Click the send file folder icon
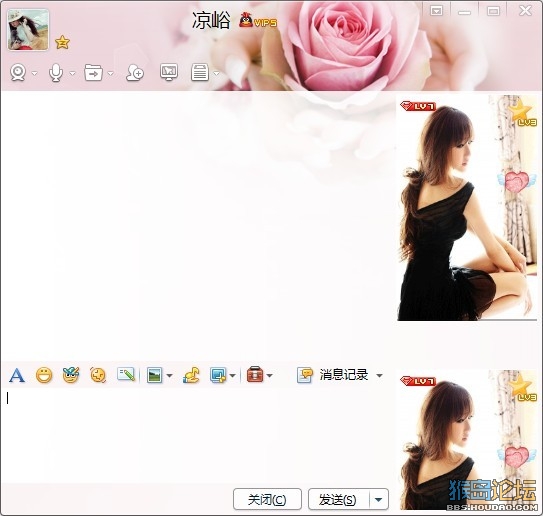Image resolution: width=543 pixels, height=516 pixels. pyautogui.click(x=94, y=72)
